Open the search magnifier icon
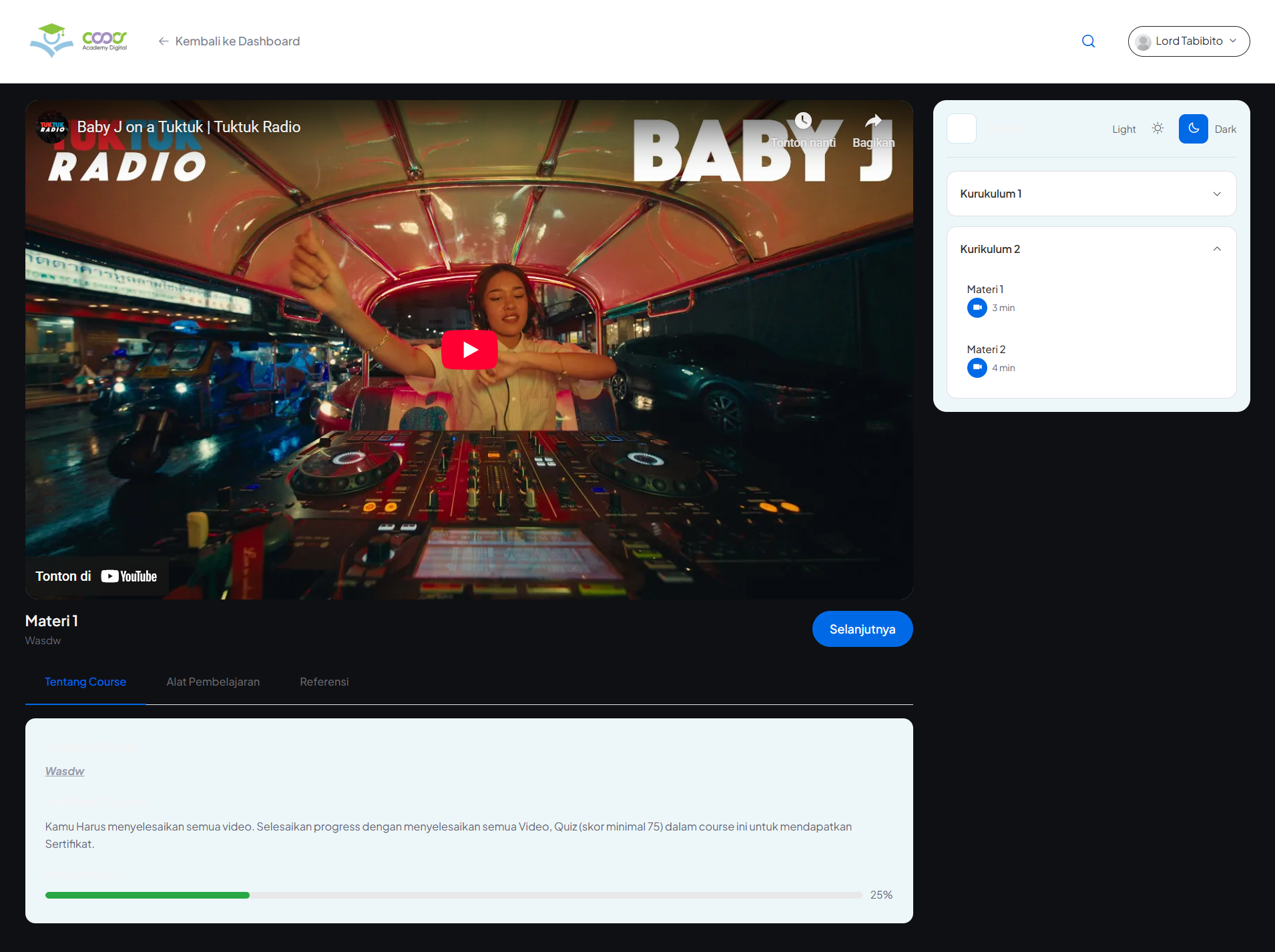This screenshot has height=952, width=1275. pos(1088,41)
